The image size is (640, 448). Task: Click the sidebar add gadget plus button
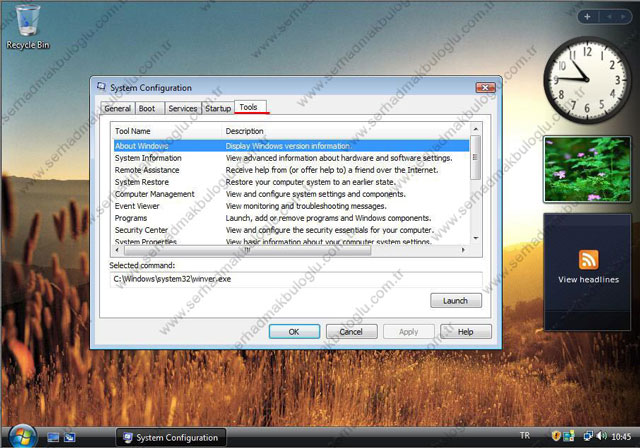[587, 17]
